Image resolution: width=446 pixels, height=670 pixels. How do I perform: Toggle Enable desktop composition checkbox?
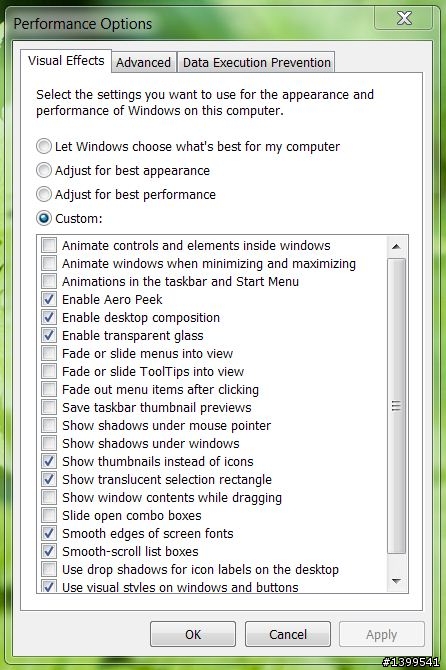pyautogui.click(x=49, y=317)
